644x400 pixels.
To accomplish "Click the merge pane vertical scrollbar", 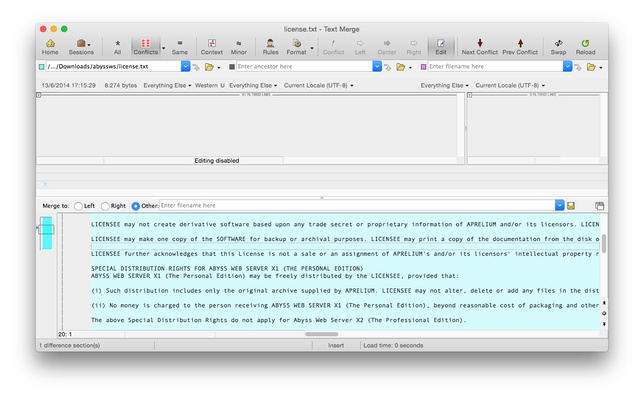I will click(604, 244).
